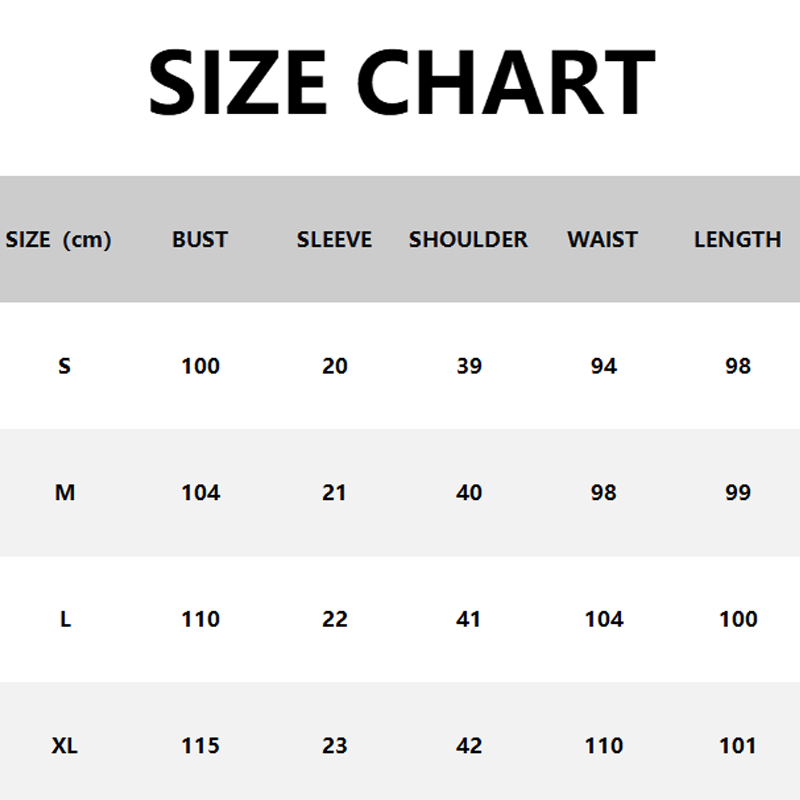The image size is (800, 800).
Task: Click the SLEEVE column header
Action: point(334,240)
